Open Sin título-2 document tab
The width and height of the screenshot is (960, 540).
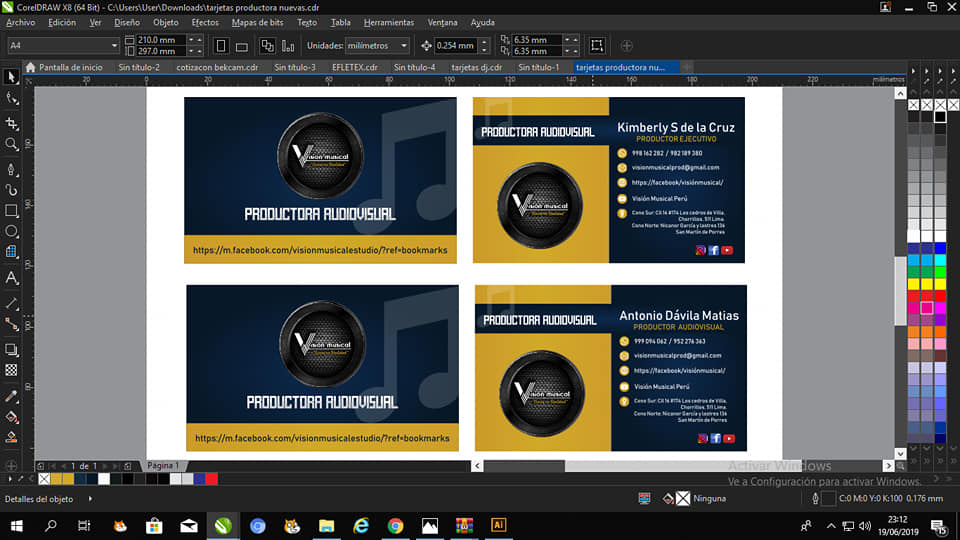click(x=139, y=67)
